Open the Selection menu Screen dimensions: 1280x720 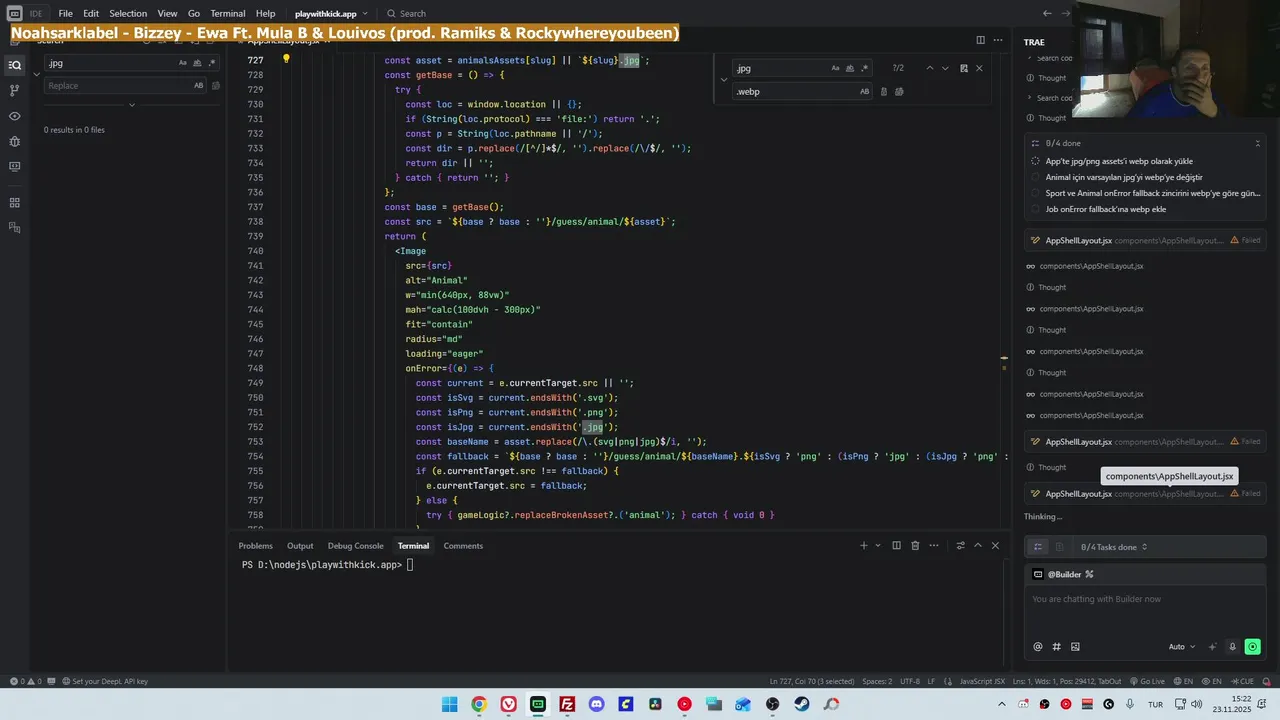point(128,13)
